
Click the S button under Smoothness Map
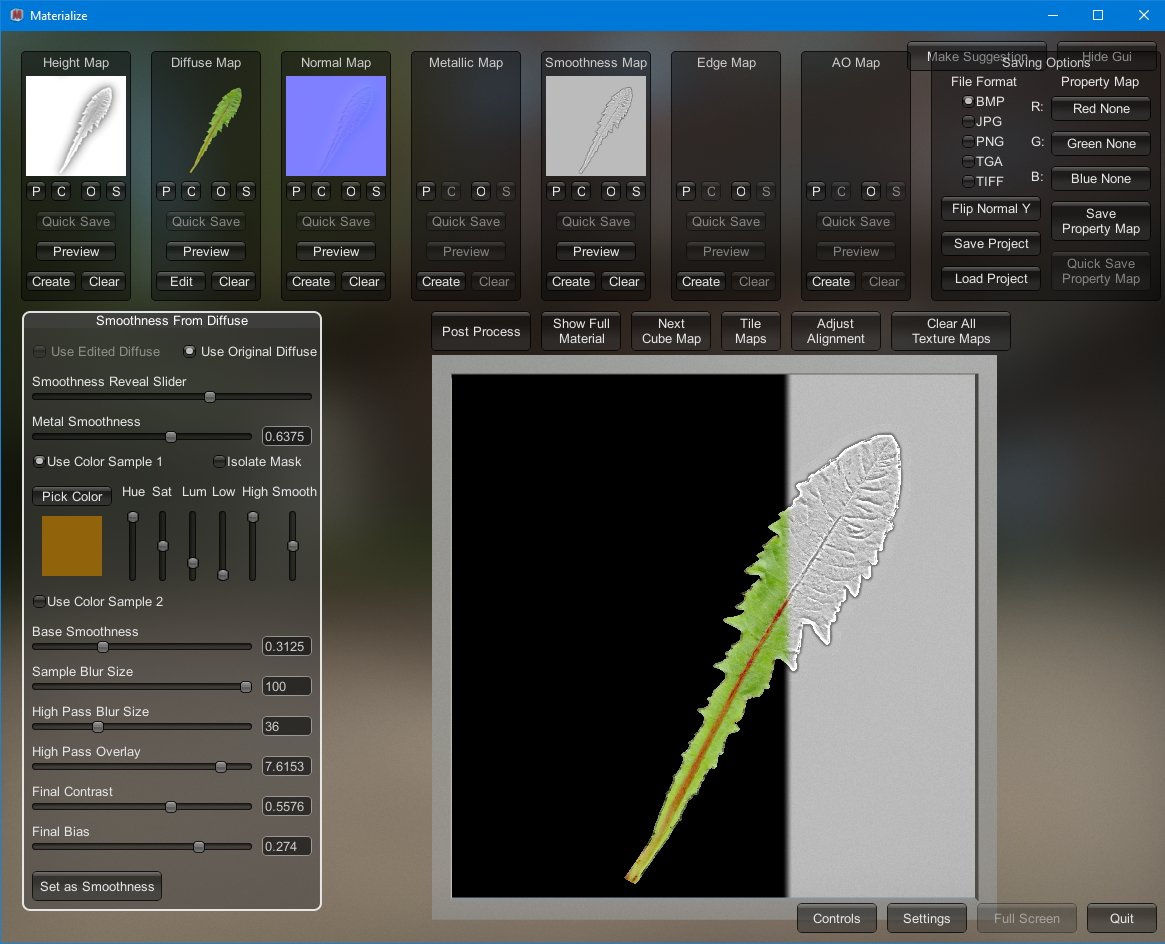pyautogui.click(x=636, y=192)
